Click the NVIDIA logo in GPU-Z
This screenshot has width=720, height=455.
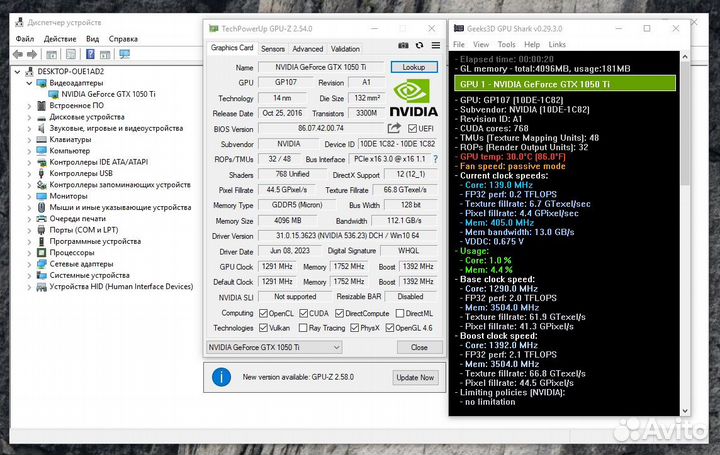point(414,97)
